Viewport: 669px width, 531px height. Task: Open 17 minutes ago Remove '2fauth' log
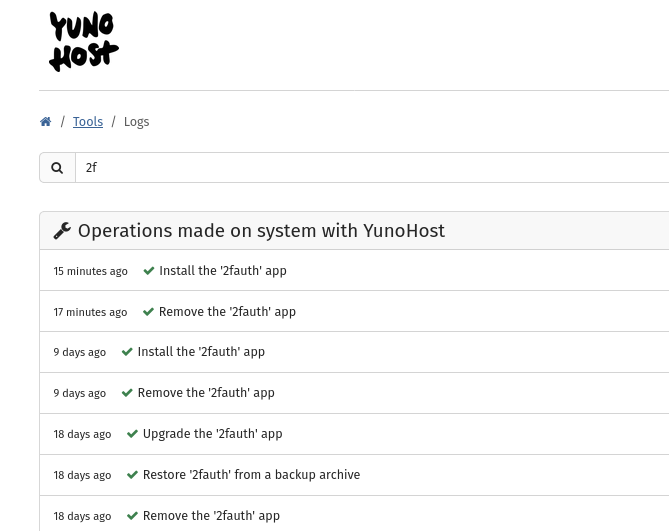354,311
